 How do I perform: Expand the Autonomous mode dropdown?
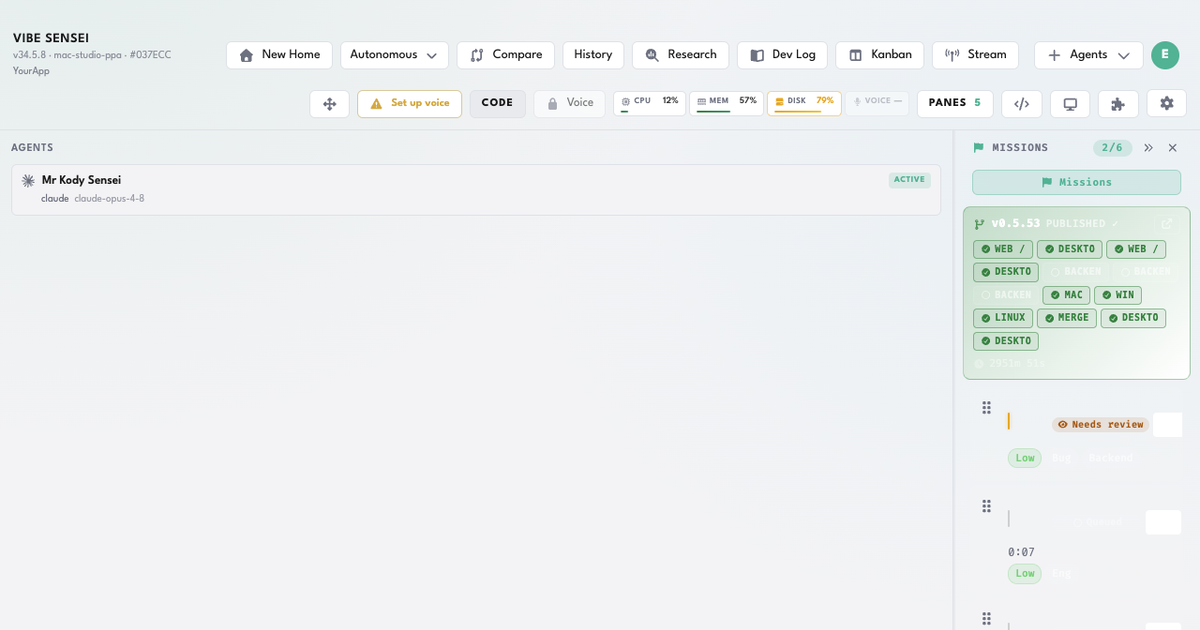coord(394,55)
